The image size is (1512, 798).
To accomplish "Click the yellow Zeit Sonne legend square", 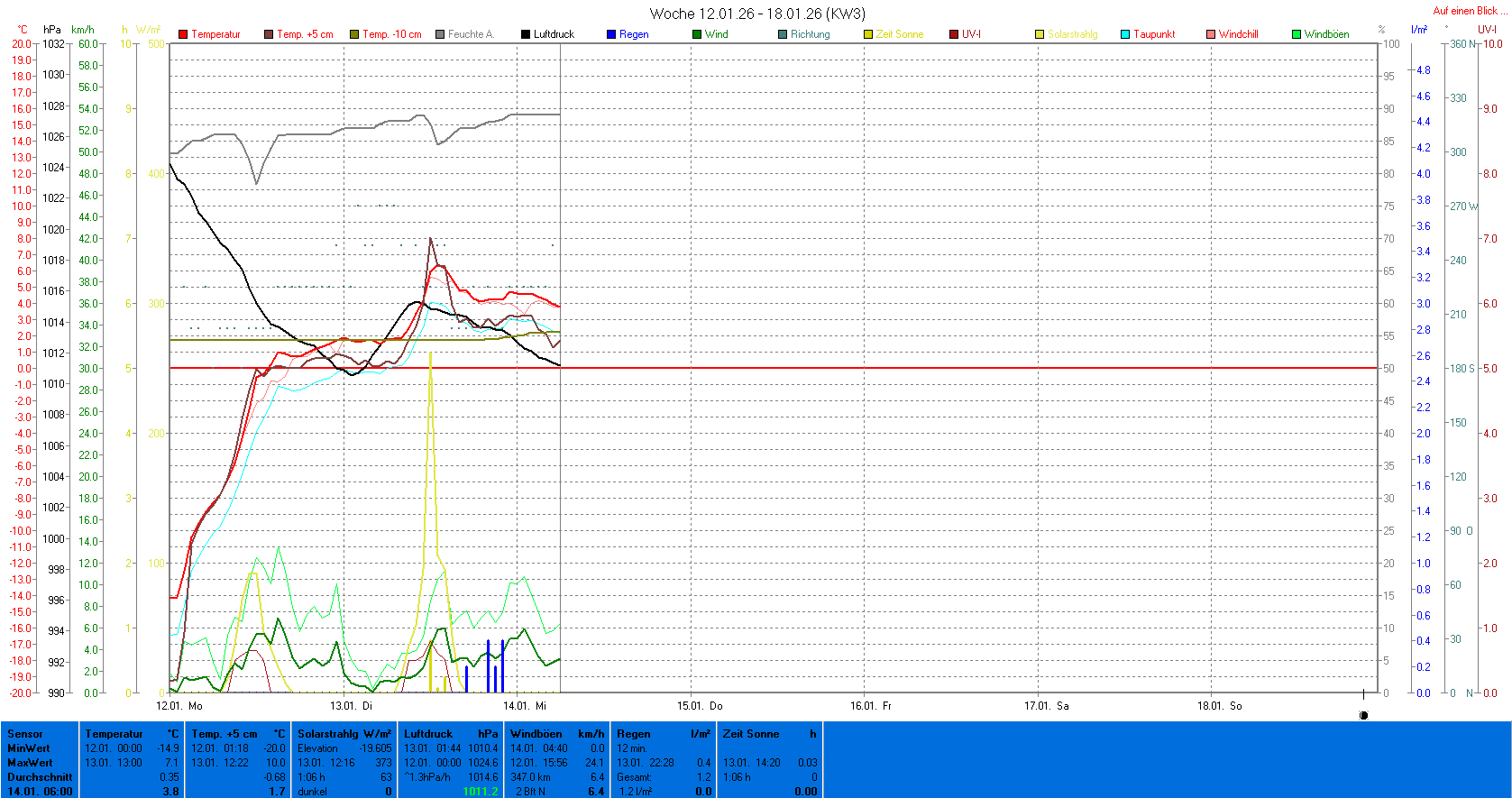I will coord(868,34).
